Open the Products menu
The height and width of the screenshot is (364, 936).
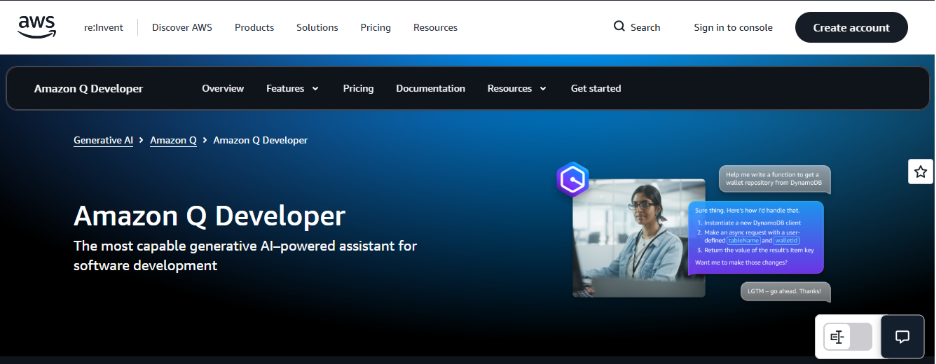click(x=254, y=27)
